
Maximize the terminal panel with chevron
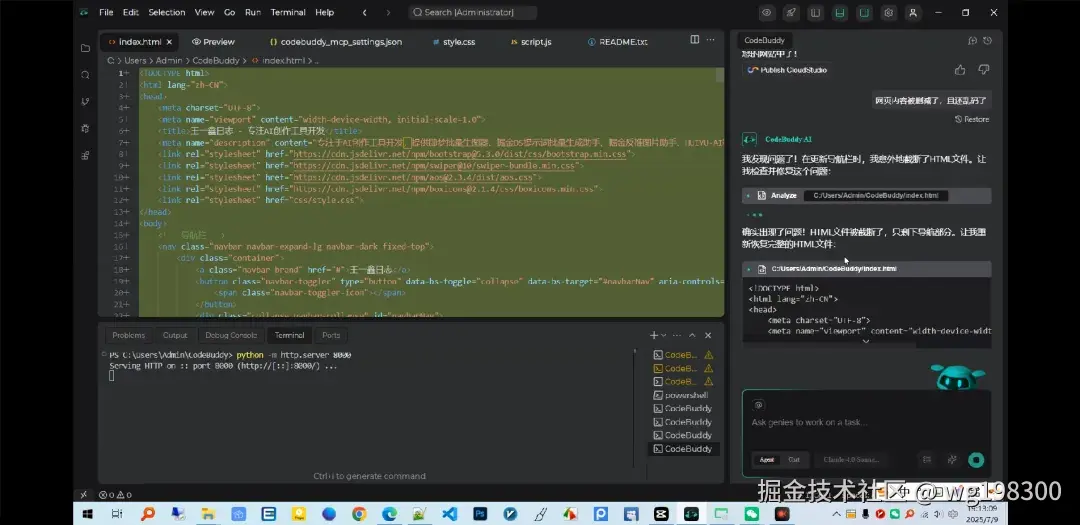[x=692, y=336]
